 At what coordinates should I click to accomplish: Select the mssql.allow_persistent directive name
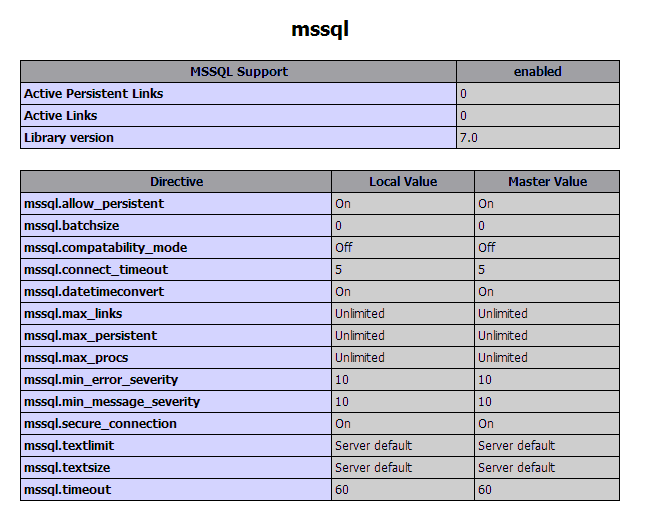pos(94,204)
